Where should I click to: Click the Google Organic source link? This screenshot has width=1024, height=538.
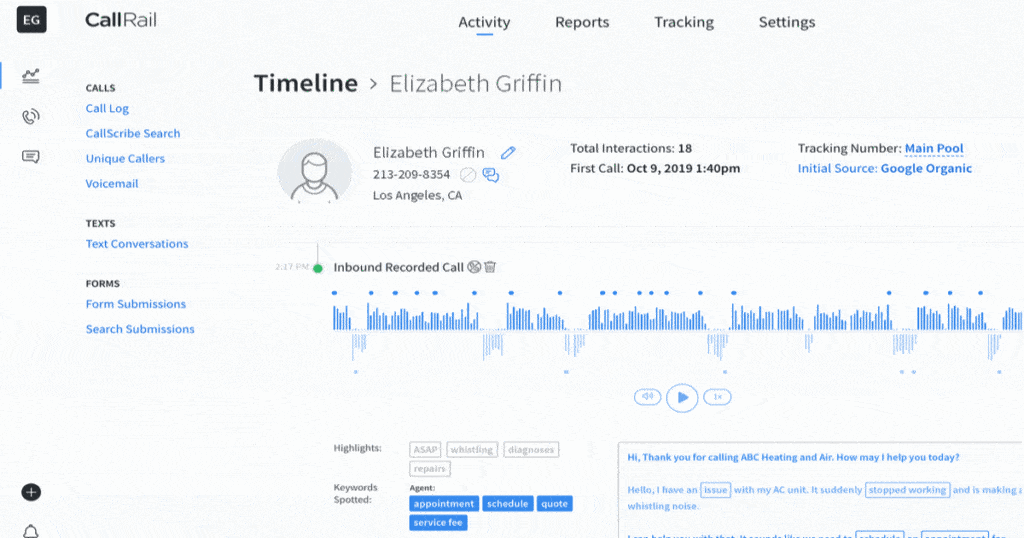pyautogui.click(x=926, y=168)
